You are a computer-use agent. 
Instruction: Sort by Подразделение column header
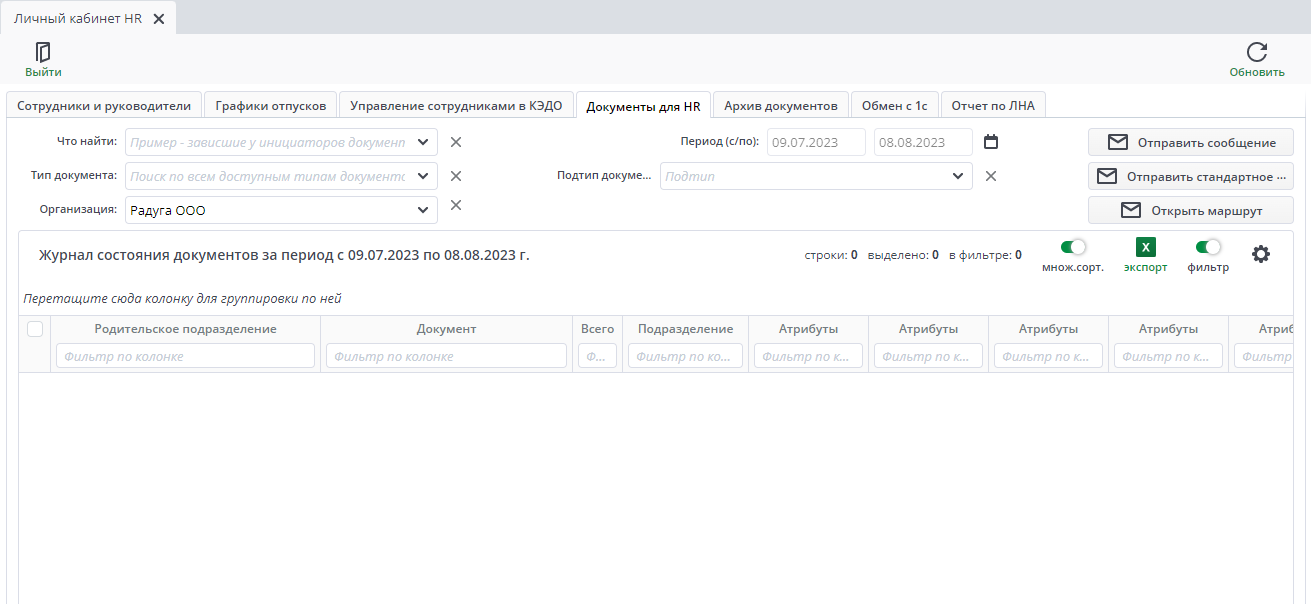pyautogui.click(x=685, y=329)
